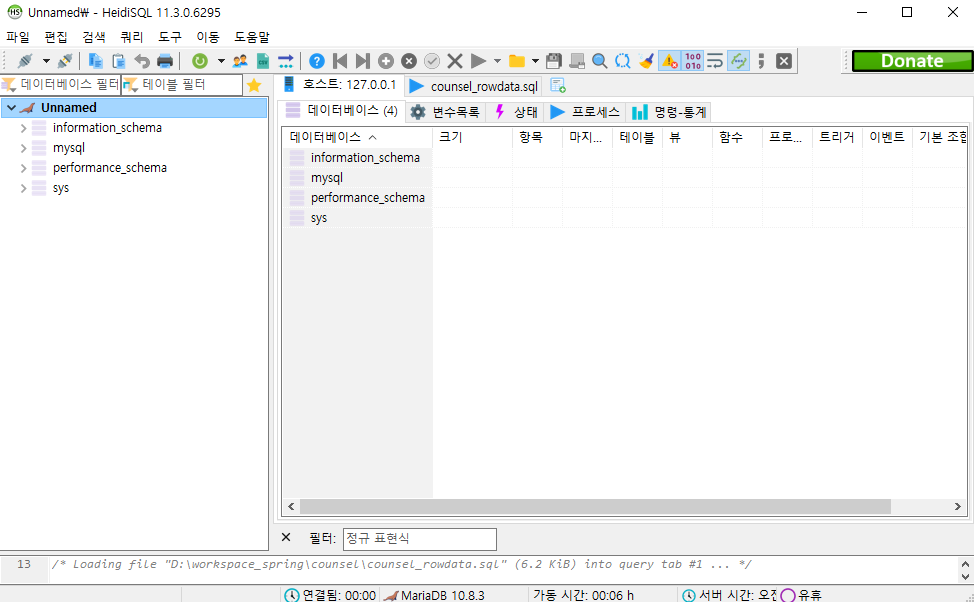Click the Copy toolbar icon
This screenshot has width=974, height=602.
pyautogui.click(x=96, y=61)
